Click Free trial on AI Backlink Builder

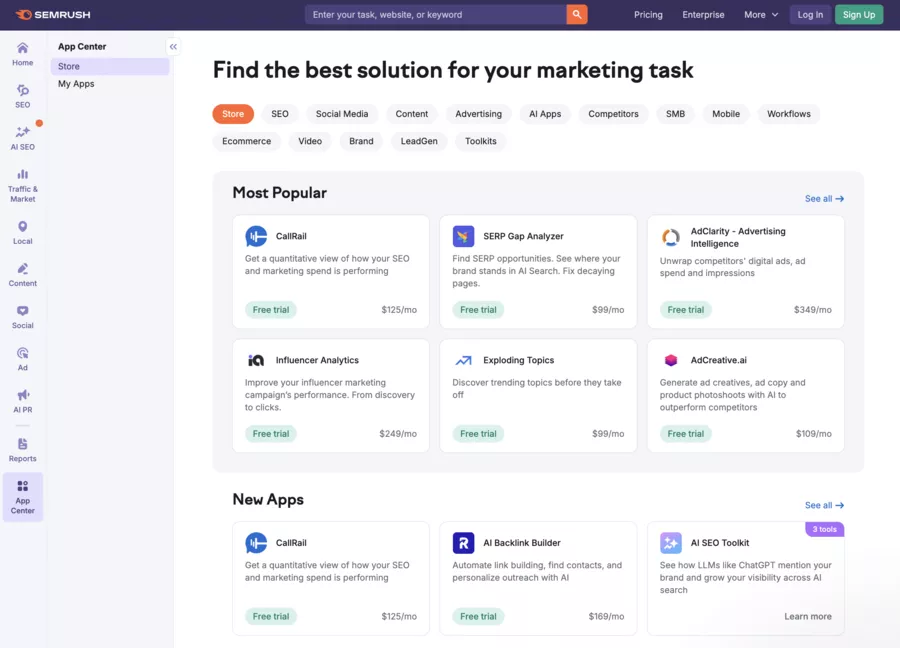click(x=478, y=616)
